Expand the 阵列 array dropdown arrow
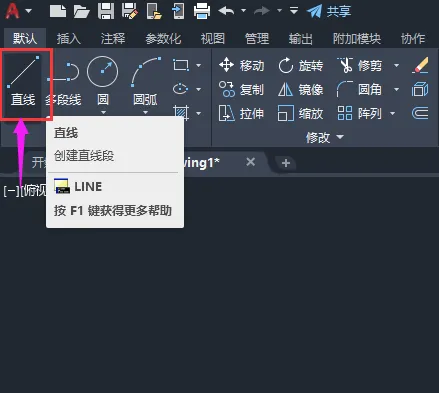This screenshot has width=439, height=393. tap(393, 114)
